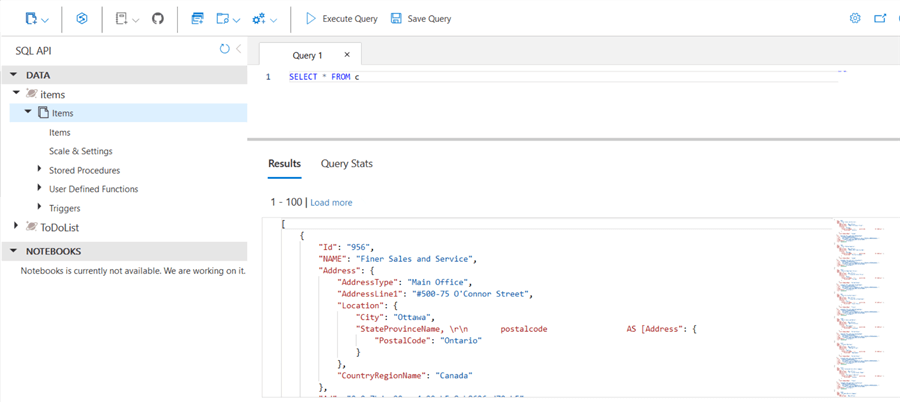Open the New Container dropdown arrow
This screenshot has height=402, width=900.
(45, 20)
